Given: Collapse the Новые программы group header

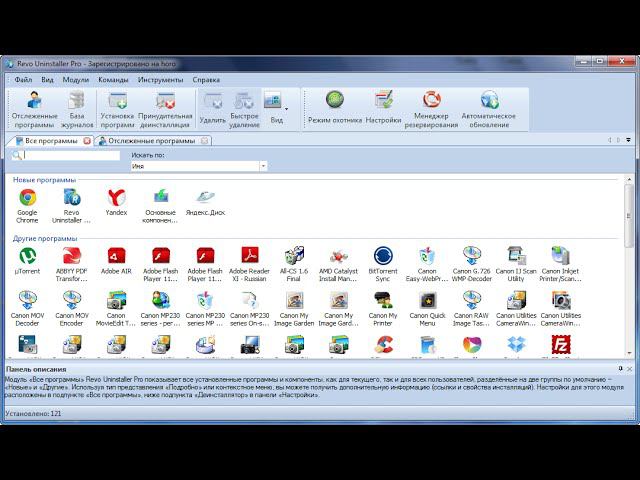Looking at the screenshot, I should click(x=44, y=180).
